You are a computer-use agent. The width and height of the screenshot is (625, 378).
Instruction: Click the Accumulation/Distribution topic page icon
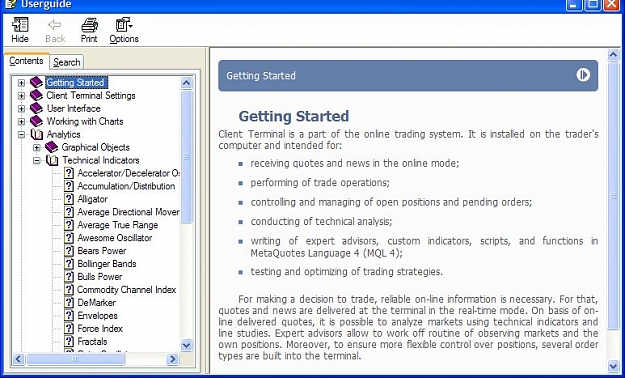69,186
